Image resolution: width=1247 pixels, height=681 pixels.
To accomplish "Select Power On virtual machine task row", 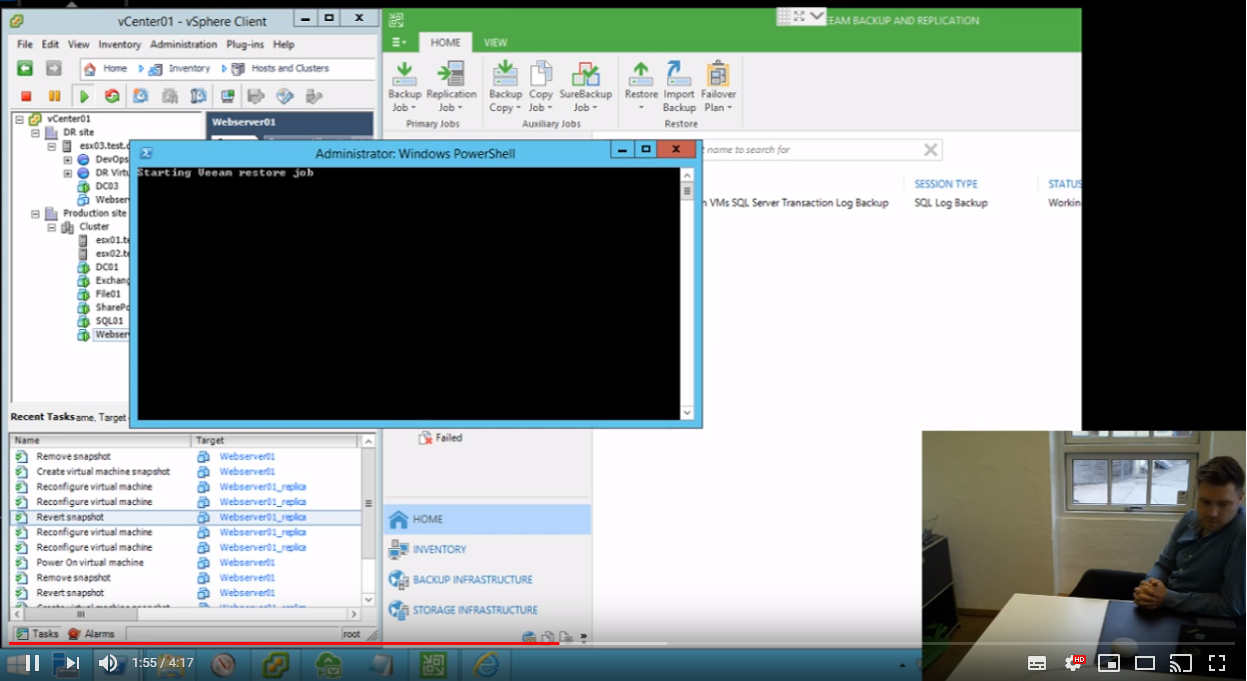I will (185, 562).
